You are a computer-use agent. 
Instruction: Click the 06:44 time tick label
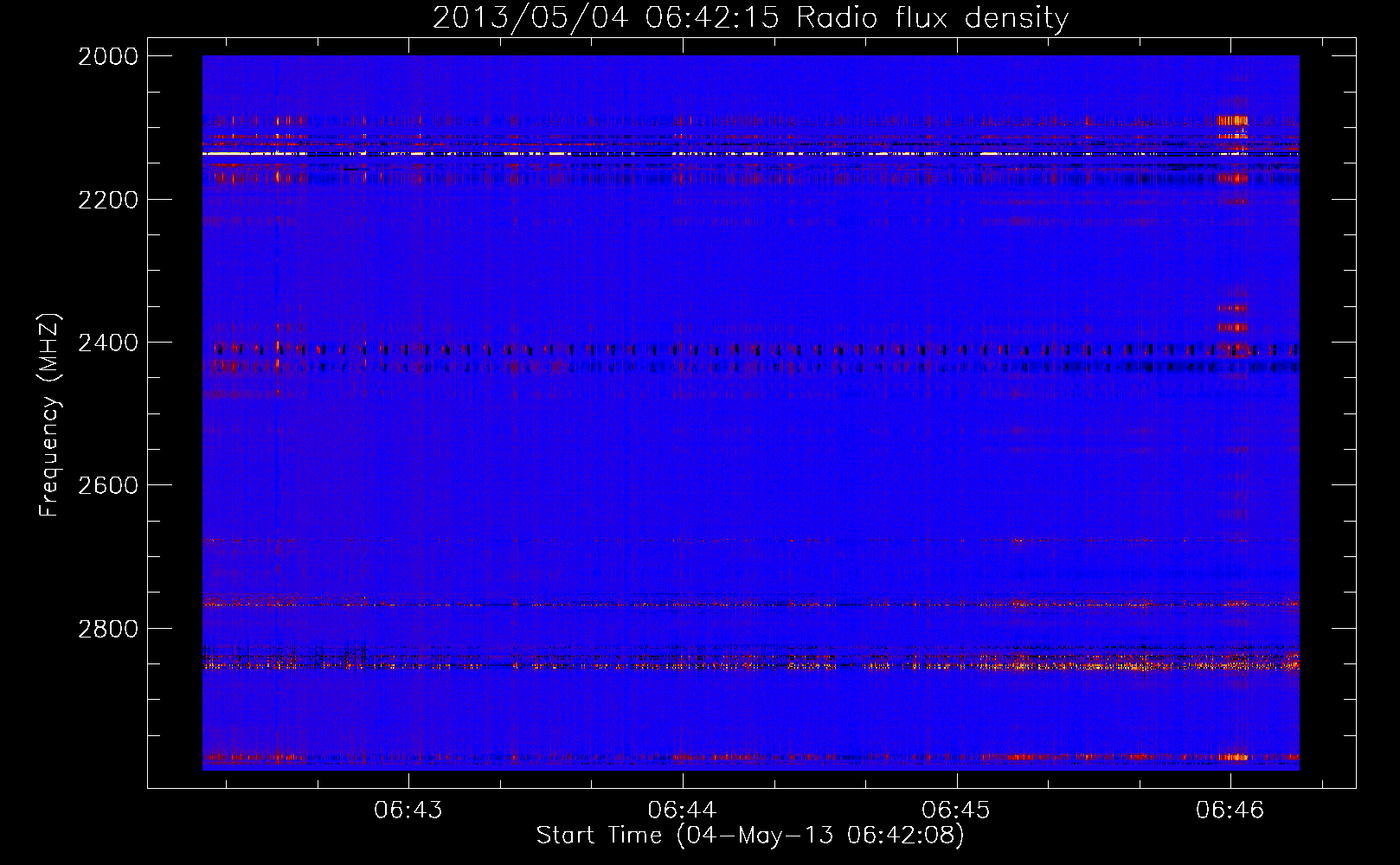pos(683,810)
